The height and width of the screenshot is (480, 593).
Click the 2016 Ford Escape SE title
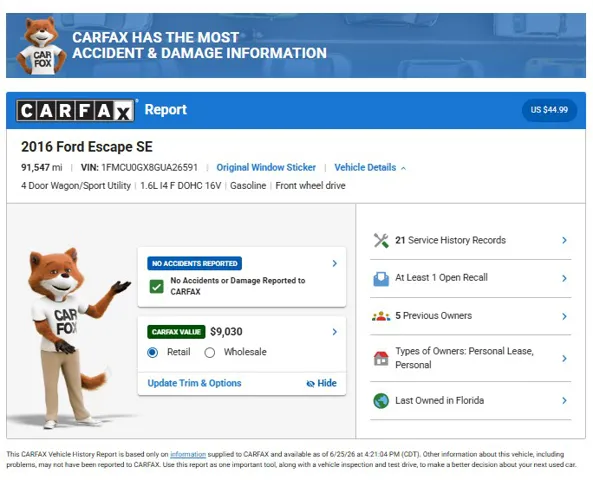(87, 147)
